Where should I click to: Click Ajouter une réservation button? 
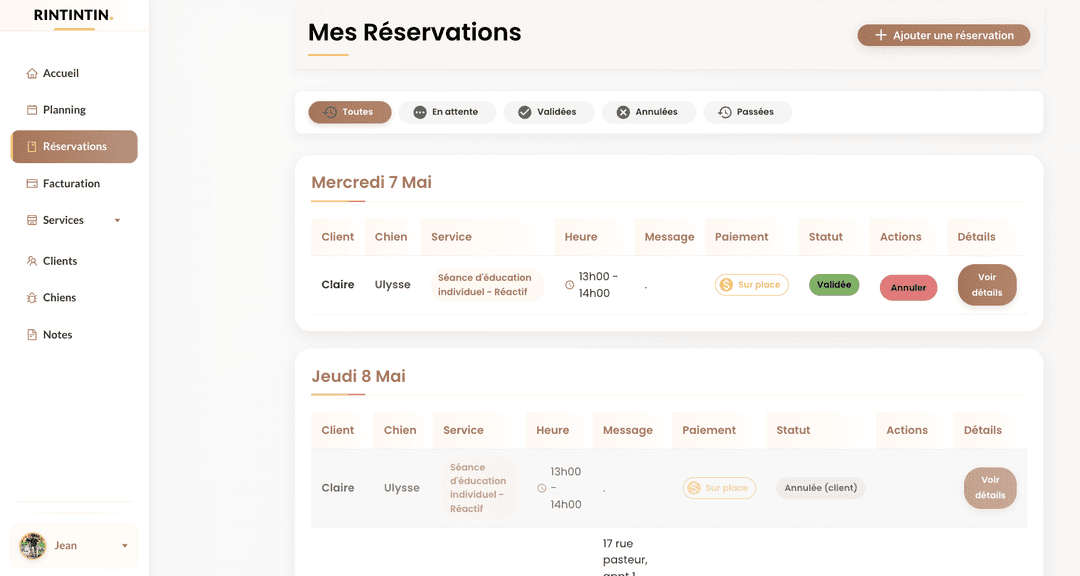click(x=944, y=35)
